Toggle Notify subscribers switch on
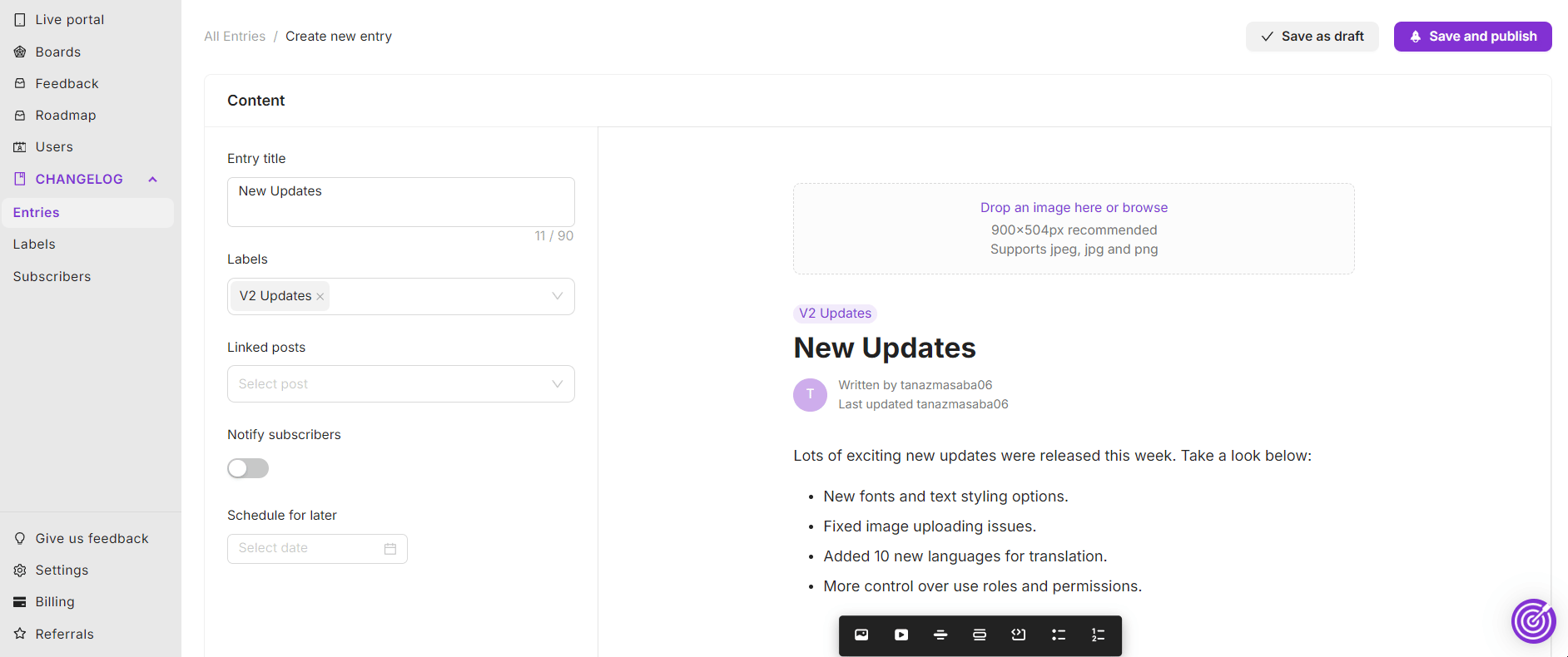The image size is (1568, 657). click(248, 468)
